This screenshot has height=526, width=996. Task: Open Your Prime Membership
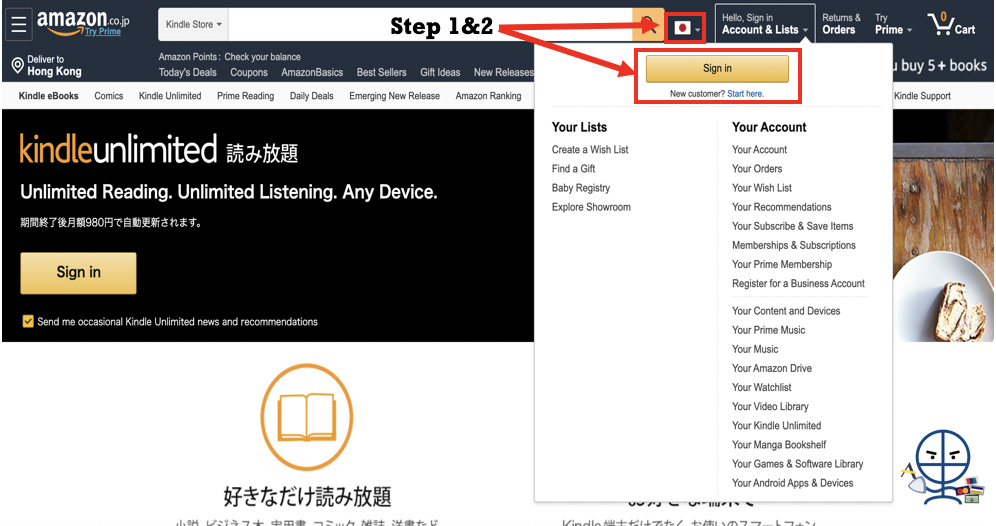[x=781, y=264]
